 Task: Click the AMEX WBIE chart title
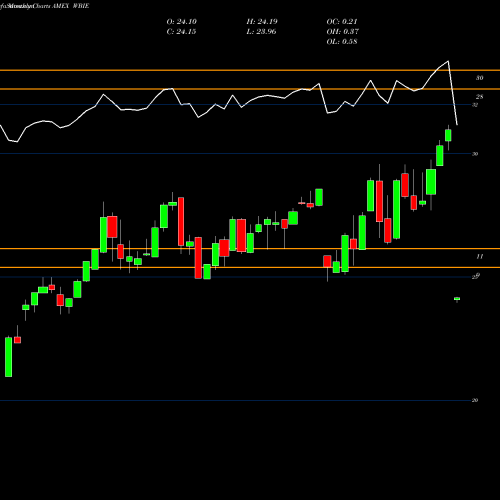point(71,6)
